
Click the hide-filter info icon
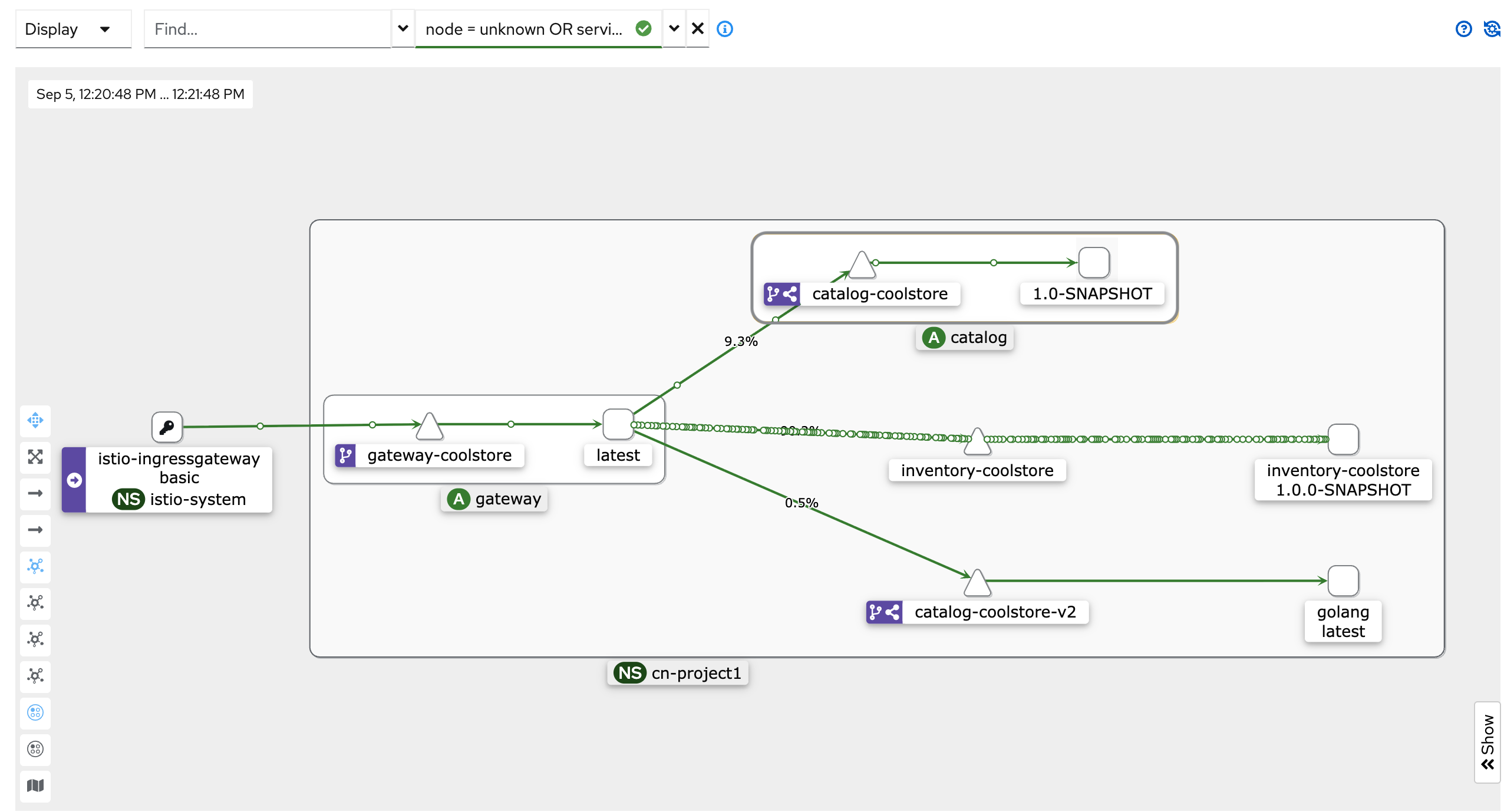(x=724, y=29)
